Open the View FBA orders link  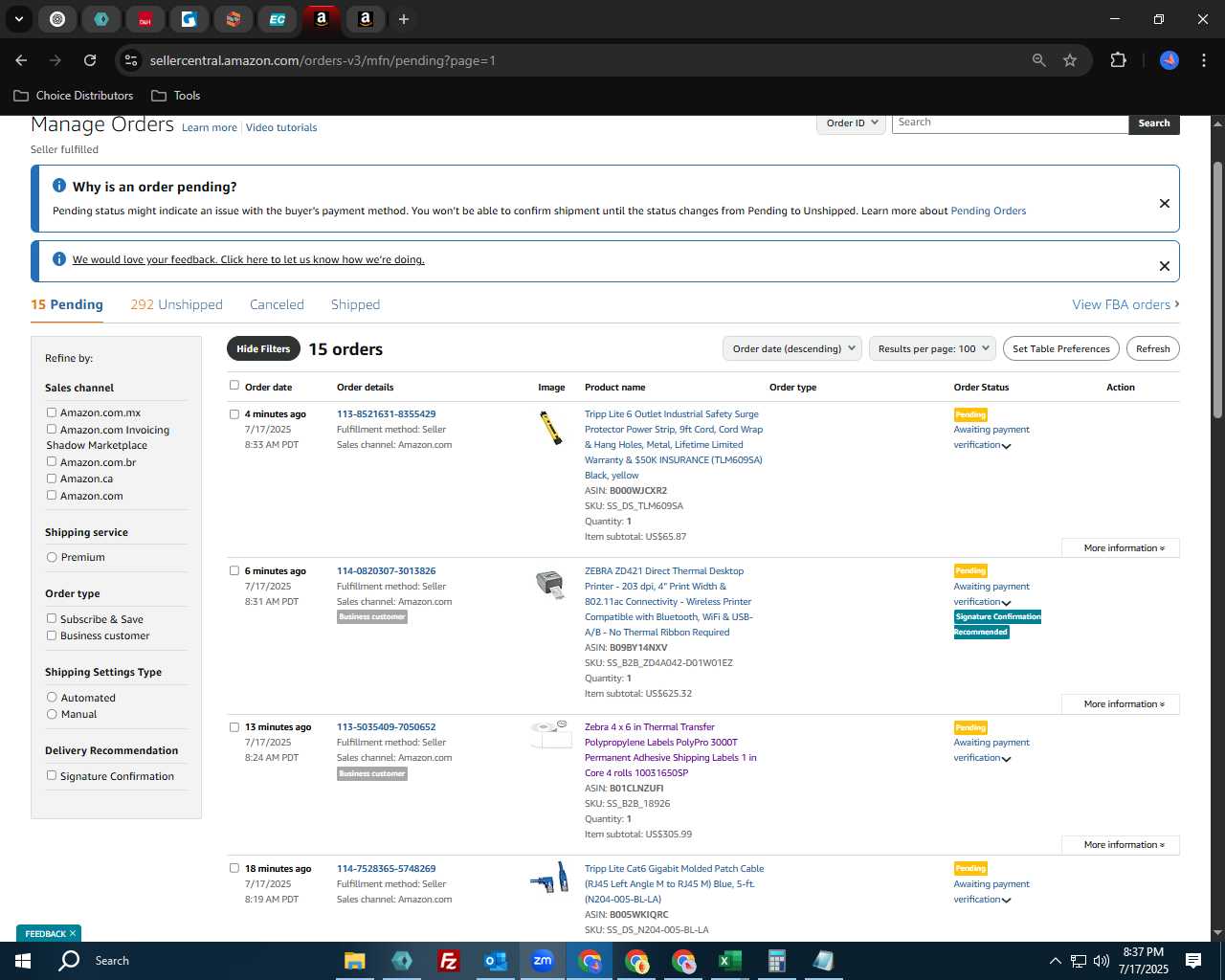pyautogui.click(x=1125, y=304)
